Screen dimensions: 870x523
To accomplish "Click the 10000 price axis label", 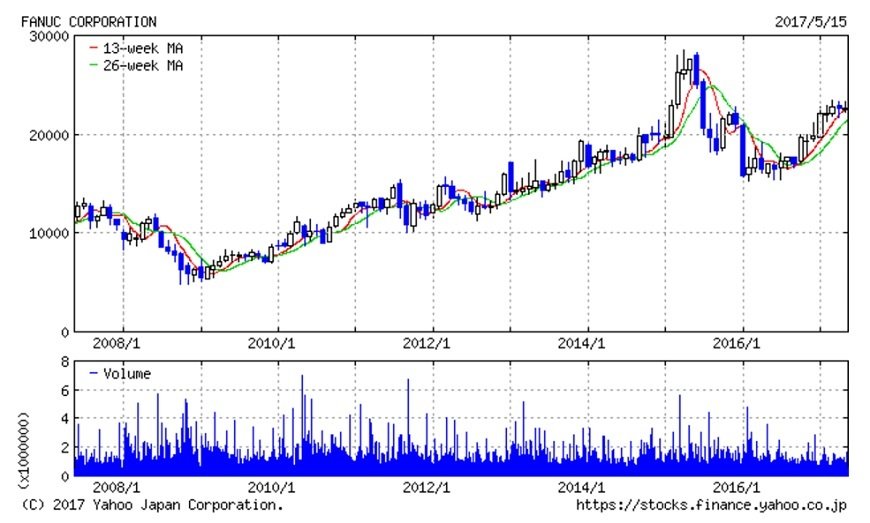I will pyautogui.click(x=49, y=233).
